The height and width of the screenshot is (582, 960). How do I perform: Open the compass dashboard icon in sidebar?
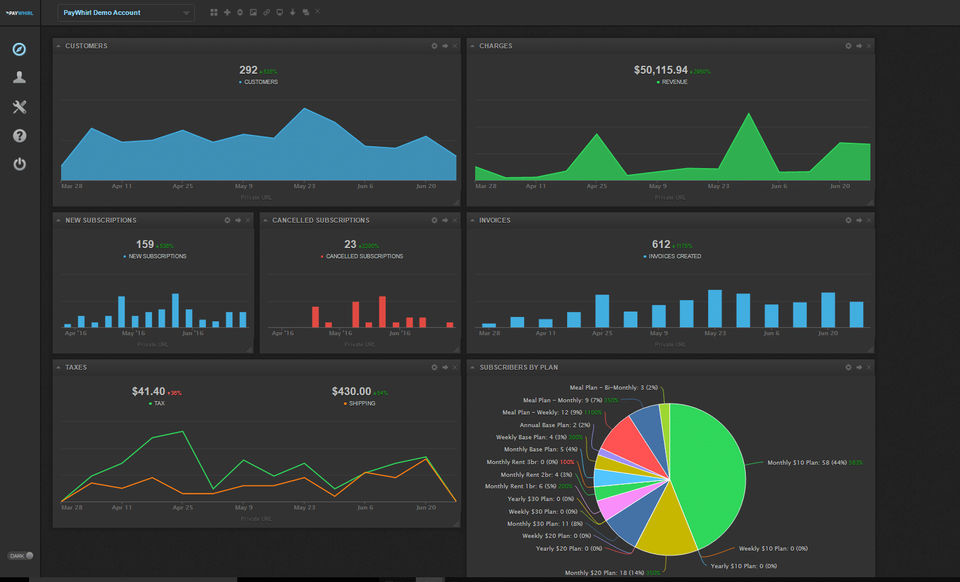[x=20, y=49]
